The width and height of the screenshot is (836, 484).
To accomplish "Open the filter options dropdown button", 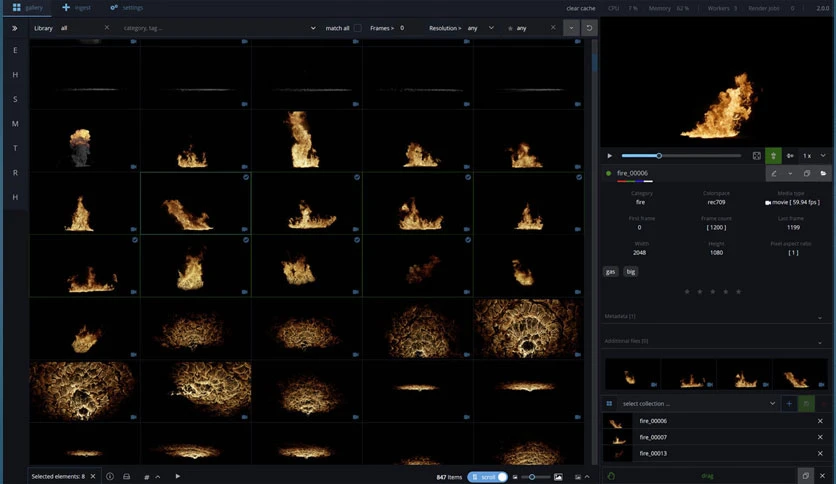I will pyautogui.click(x=571, y=28).
